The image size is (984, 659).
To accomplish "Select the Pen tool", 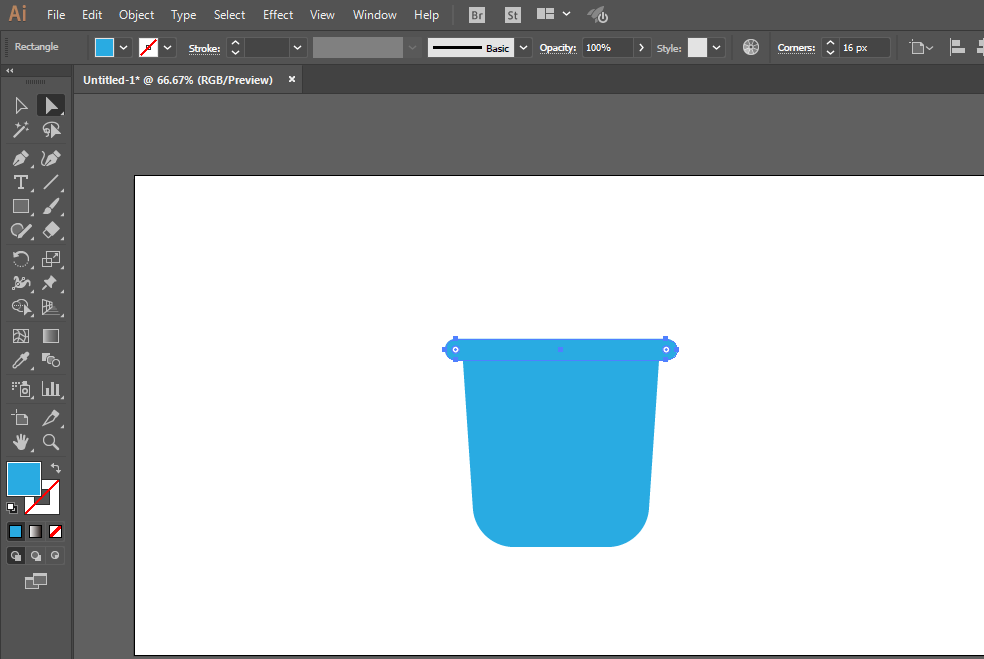I will tap(20, 158).
